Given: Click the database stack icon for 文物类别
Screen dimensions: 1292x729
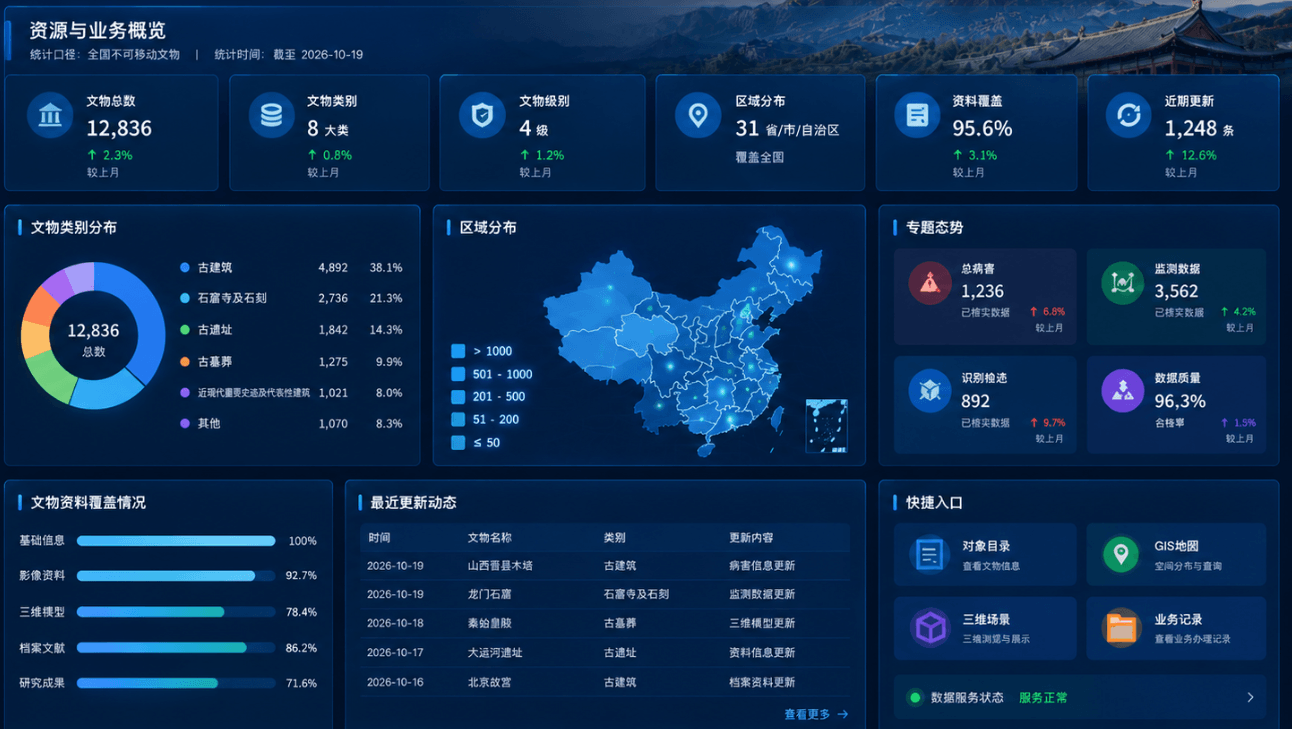Looking at the screenshot, I should click(271, 116).
